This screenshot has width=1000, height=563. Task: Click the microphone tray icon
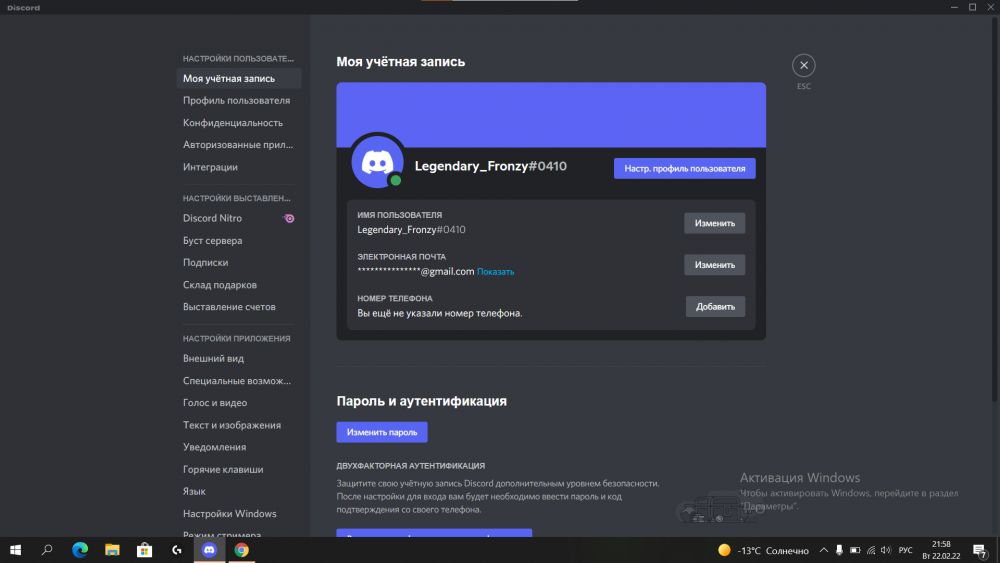point(839,550)
